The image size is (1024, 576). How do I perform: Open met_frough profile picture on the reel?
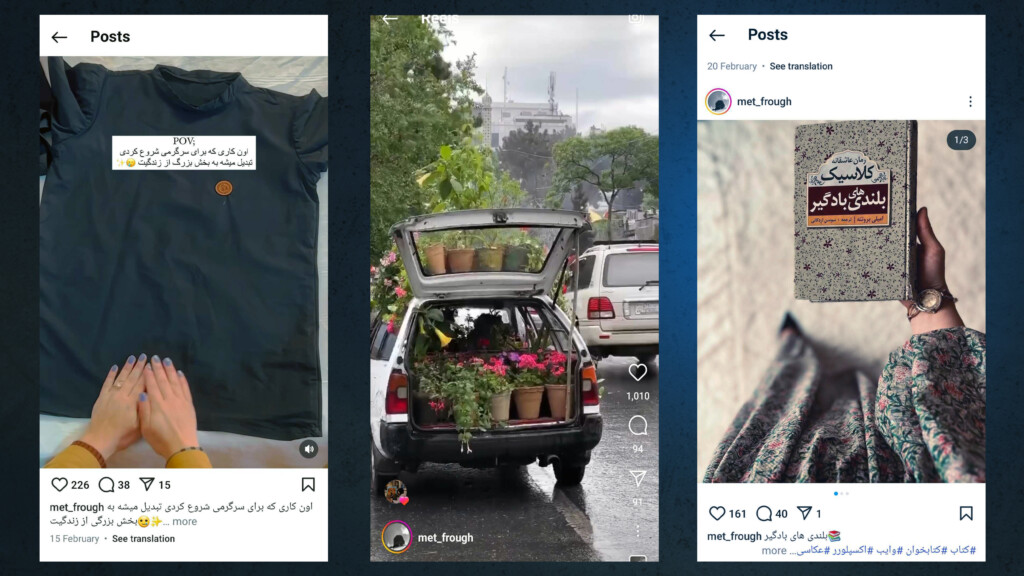point(396,537)
